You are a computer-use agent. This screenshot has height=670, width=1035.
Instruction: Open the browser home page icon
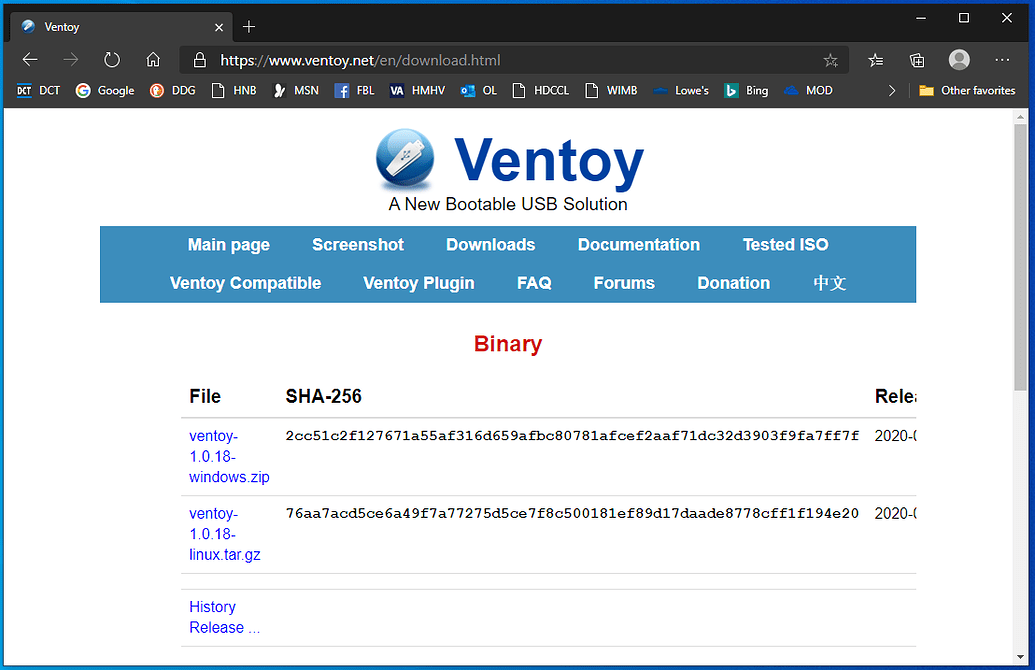(x=153, y=60)
